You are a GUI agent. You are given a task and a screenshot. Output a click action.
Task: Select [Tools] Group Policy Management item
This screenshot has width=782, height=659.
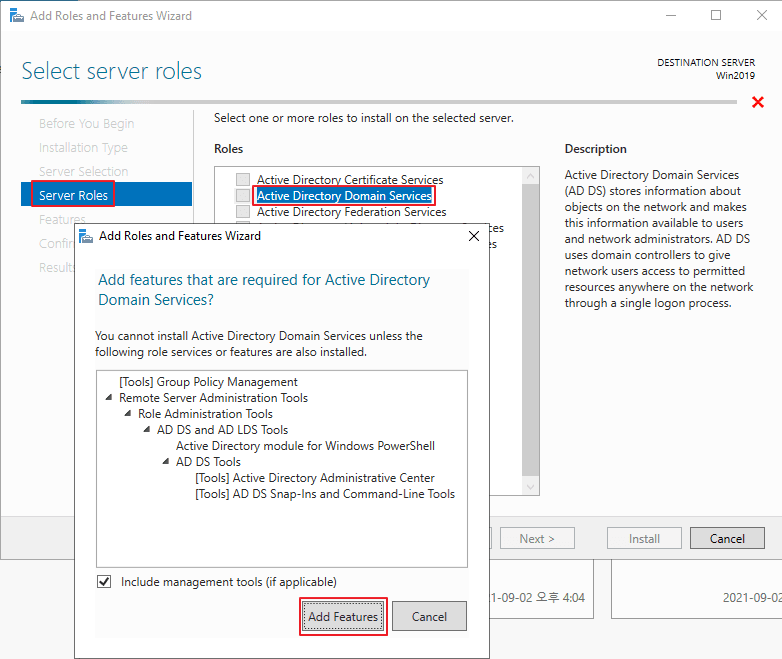coord(208,382)
